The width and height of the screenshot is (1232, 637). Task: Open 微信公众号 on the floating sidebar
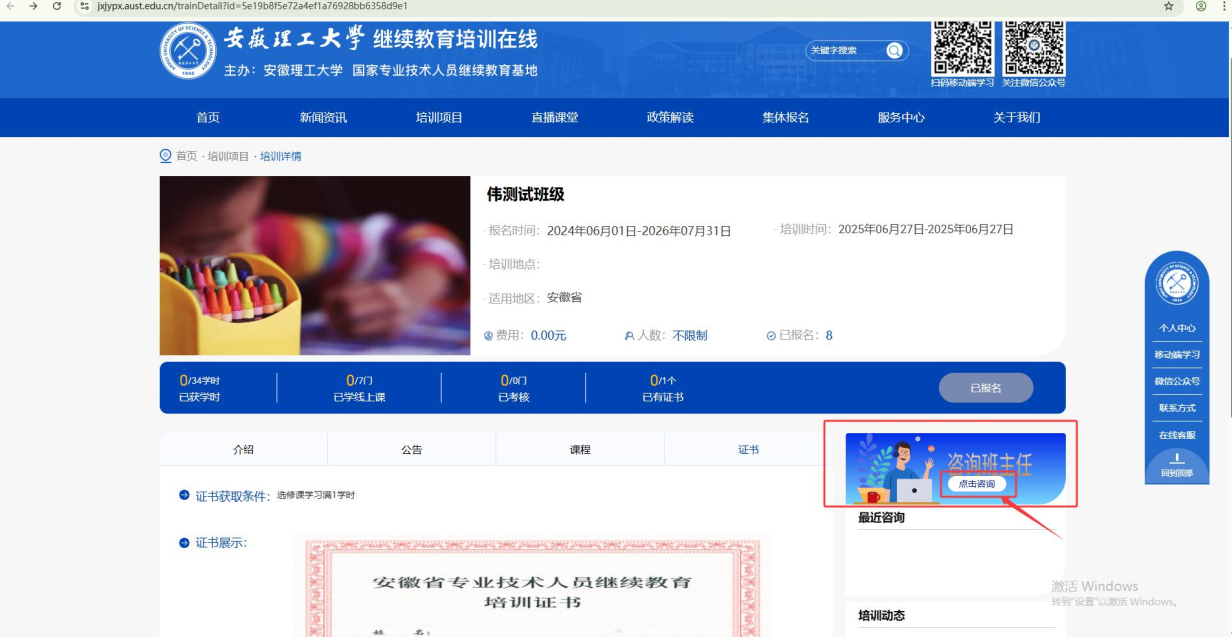point(1177,381)
